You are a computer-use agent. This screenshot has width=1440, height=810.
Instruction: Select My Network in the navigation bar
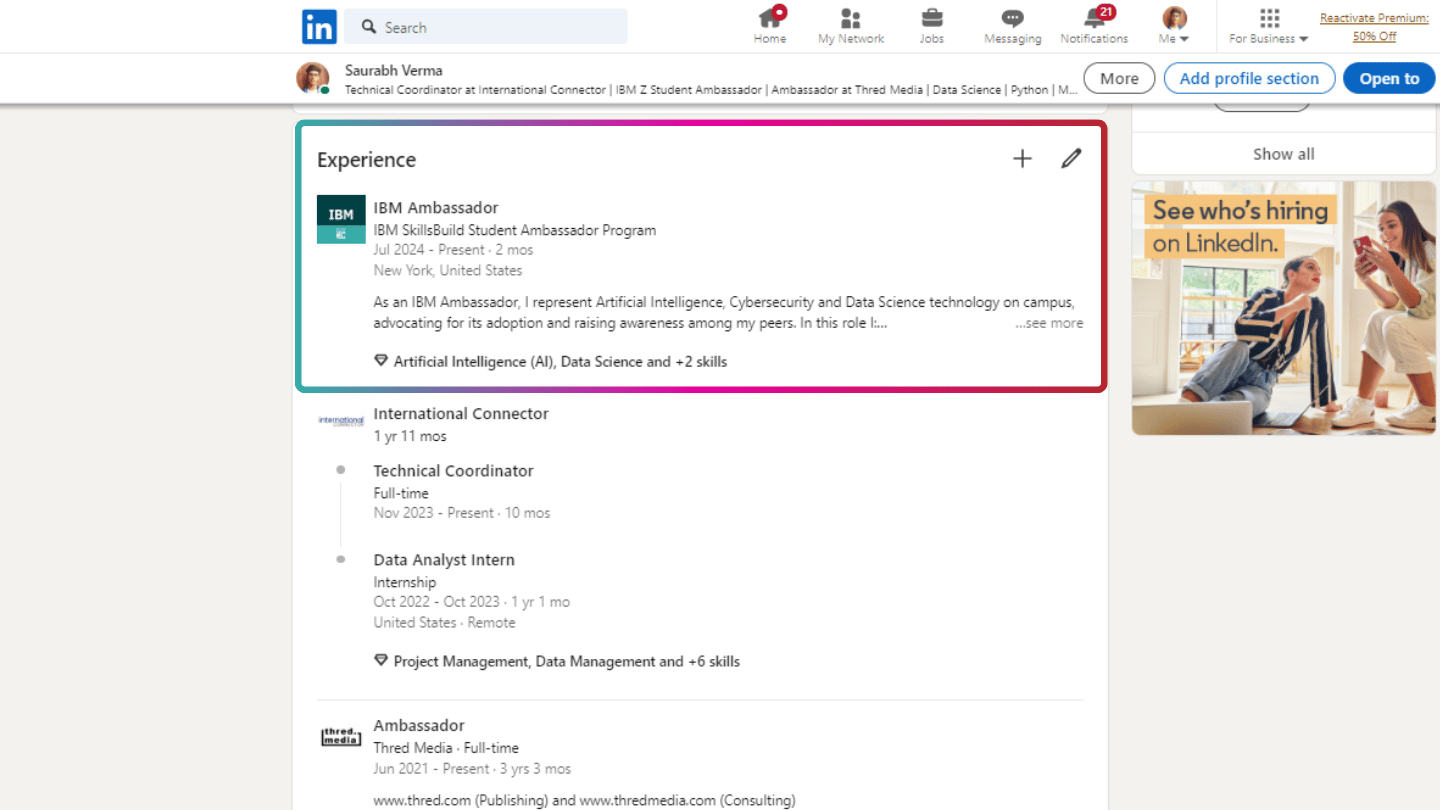click(850, 26)
